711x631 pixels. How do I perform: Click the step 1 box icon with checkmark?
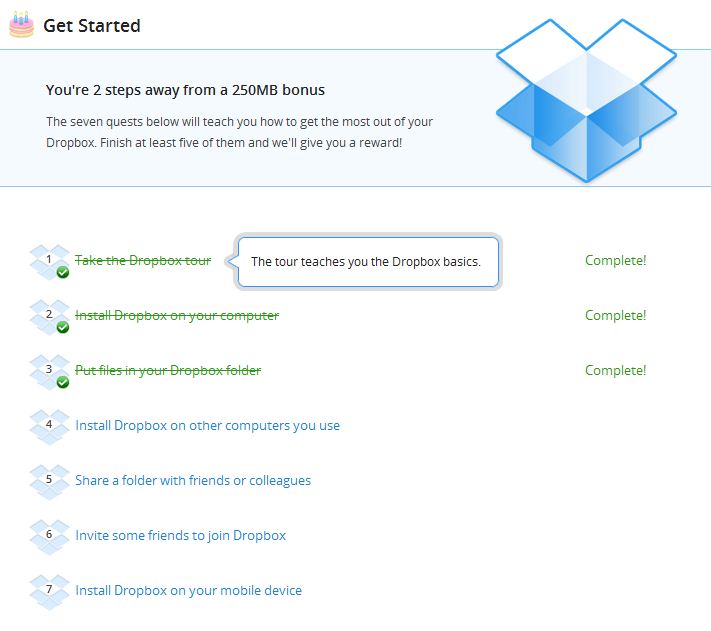[x=49, y=262]
